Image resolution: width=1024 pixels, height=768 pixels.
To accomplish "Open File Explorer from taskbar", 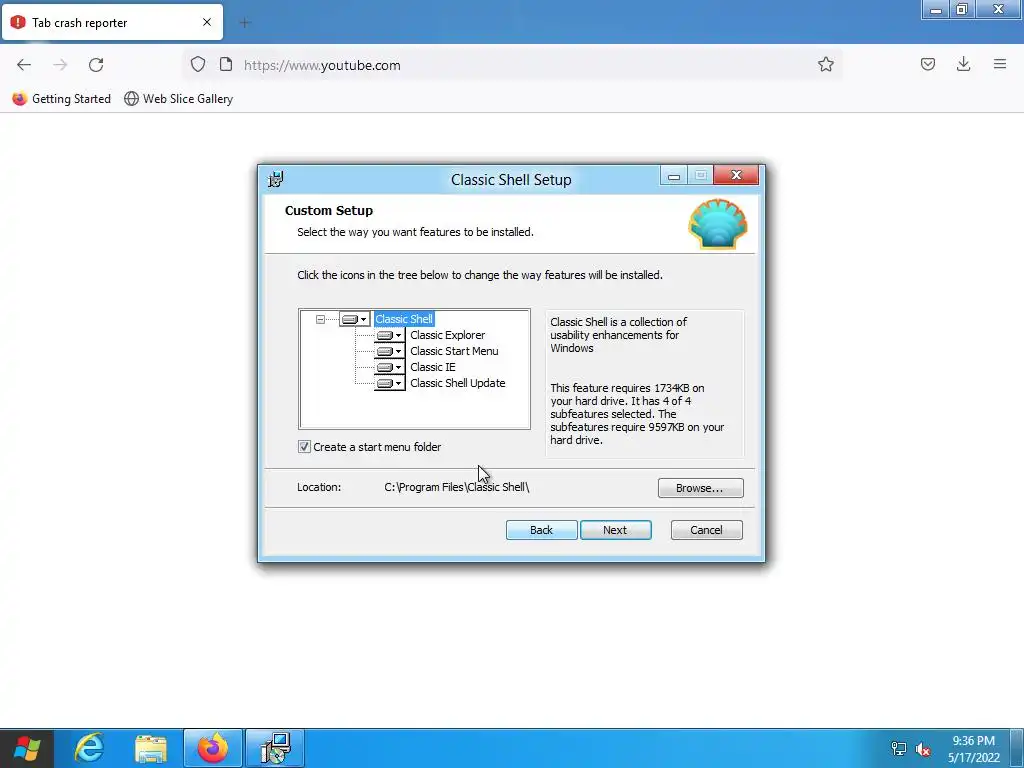I will coord(151,748).
